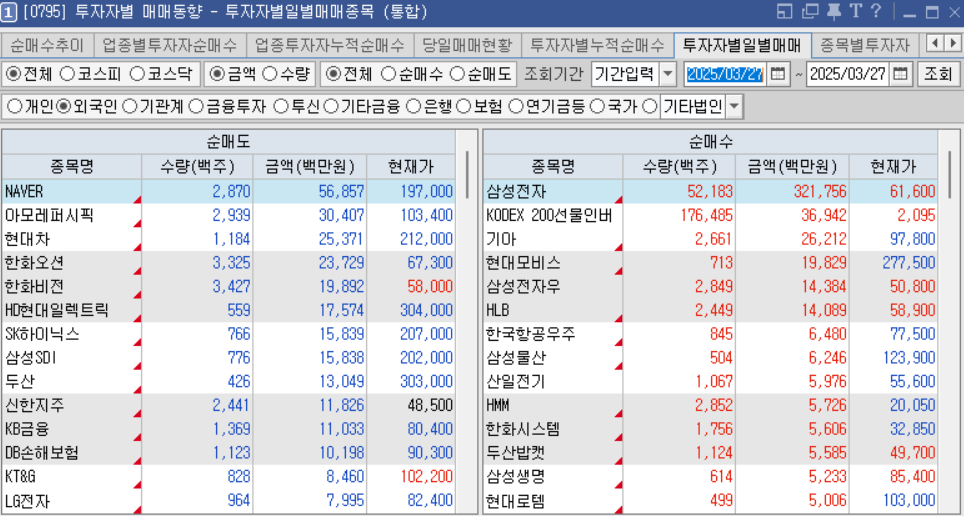The image size is (964, 516).
Task: Select the HLB row
Action: click(x=710, y=311)
